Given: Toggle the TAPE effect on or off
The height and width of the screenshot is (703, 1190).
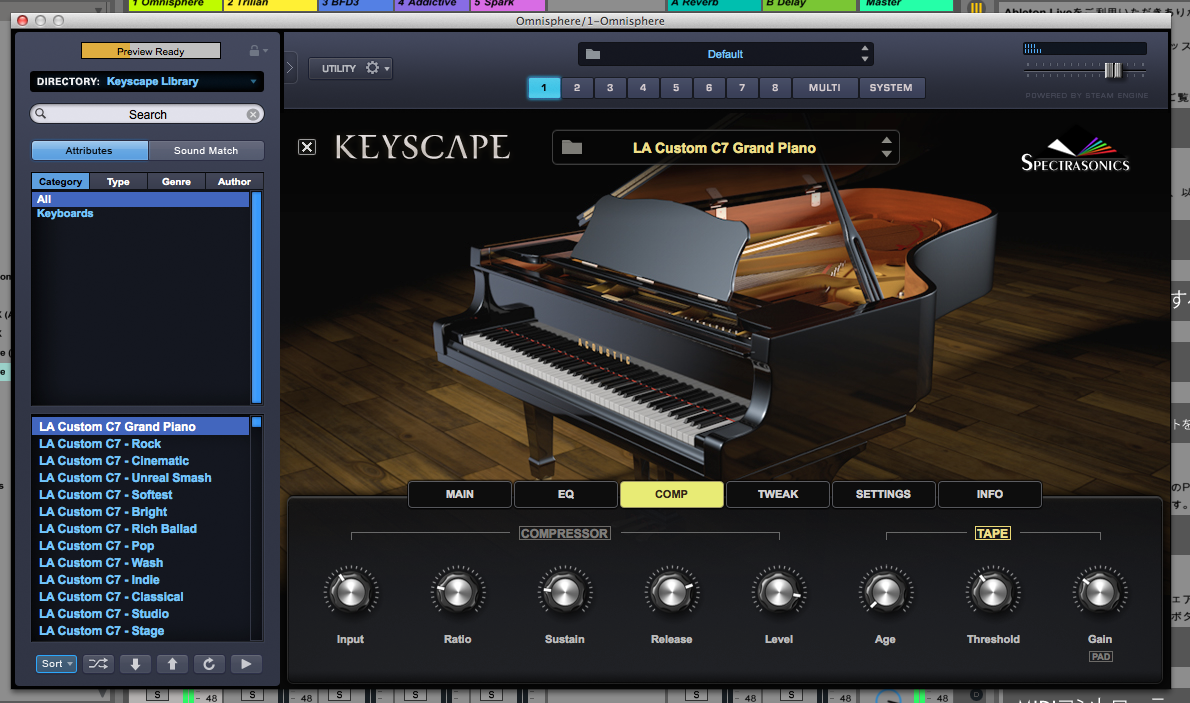Looking at the screenshot, I should 992,534.
